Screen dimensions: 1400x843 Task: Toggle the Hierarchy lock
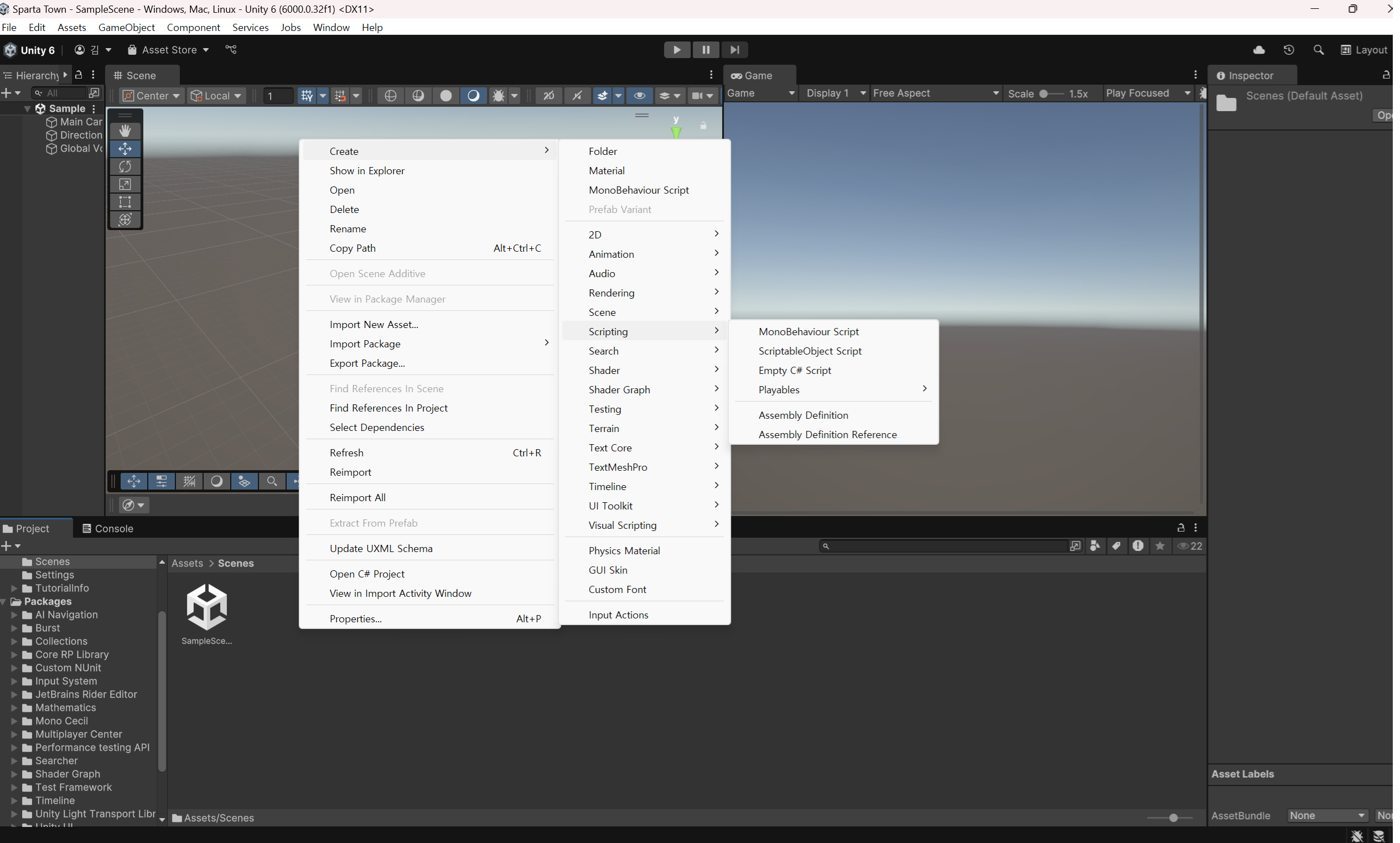pyautogui.click(x=79, y=75)
